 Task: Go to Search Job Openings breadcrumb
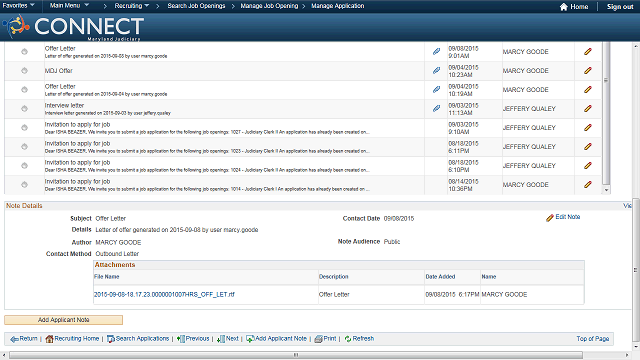tap(196, 6)
